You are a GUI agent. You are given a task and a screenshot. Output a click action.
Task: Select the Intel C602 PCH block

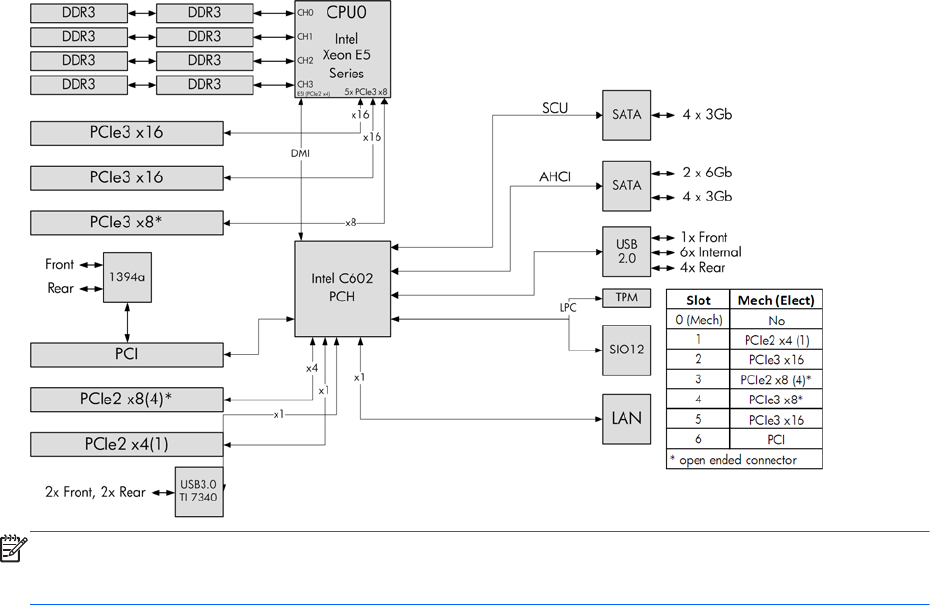343,289
